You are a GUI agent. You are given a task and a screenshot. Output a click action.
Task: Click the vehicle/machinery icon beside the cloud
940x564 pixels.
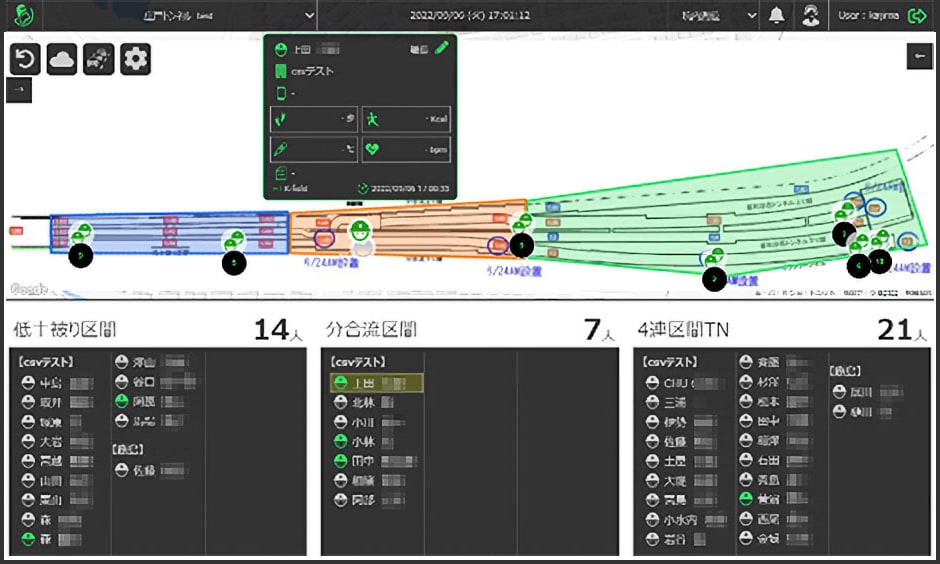pyautogui.click(x=99, y=59)
